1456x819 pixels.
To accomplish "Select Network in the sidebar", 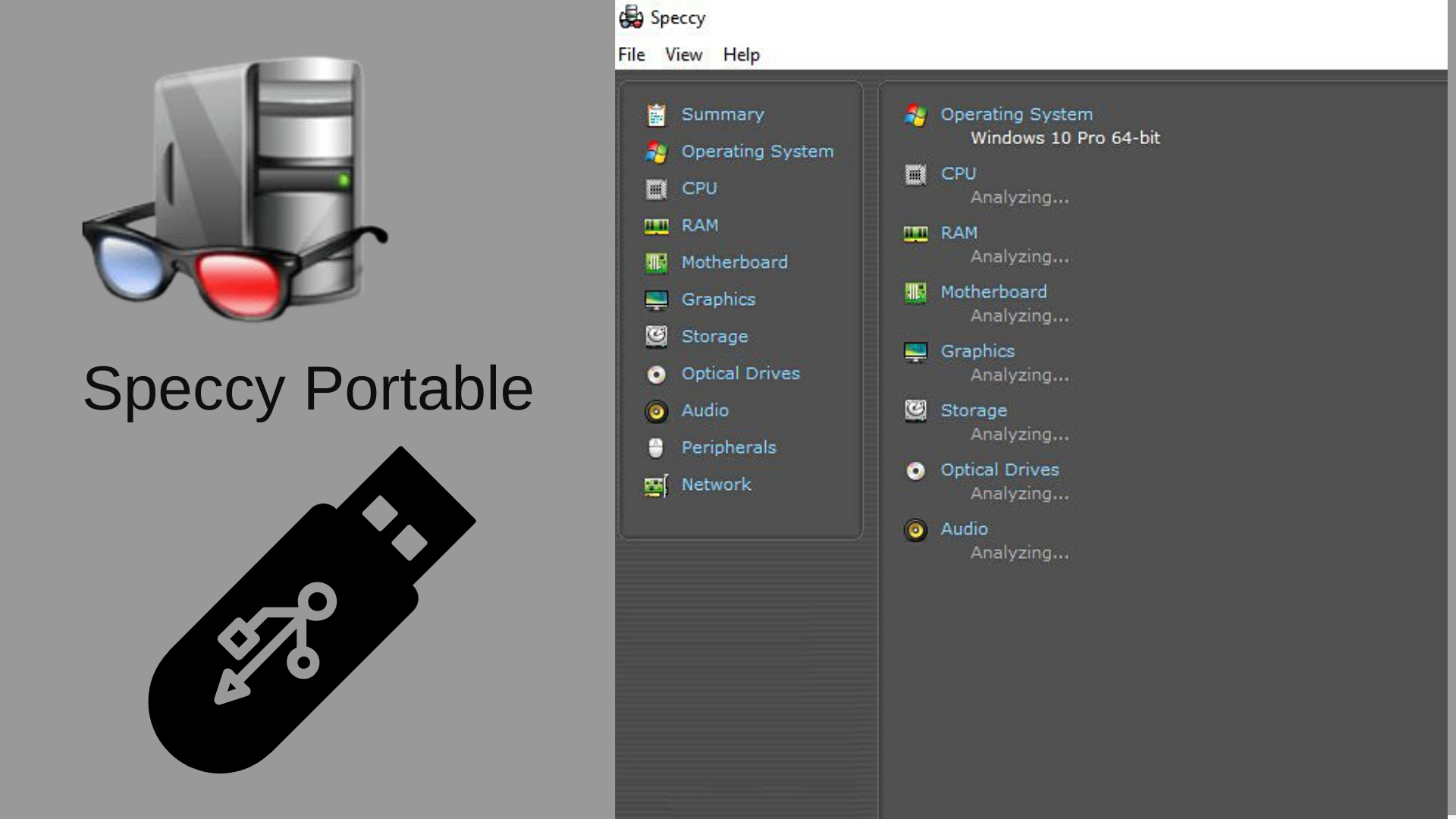I will (x=716, y=485).
